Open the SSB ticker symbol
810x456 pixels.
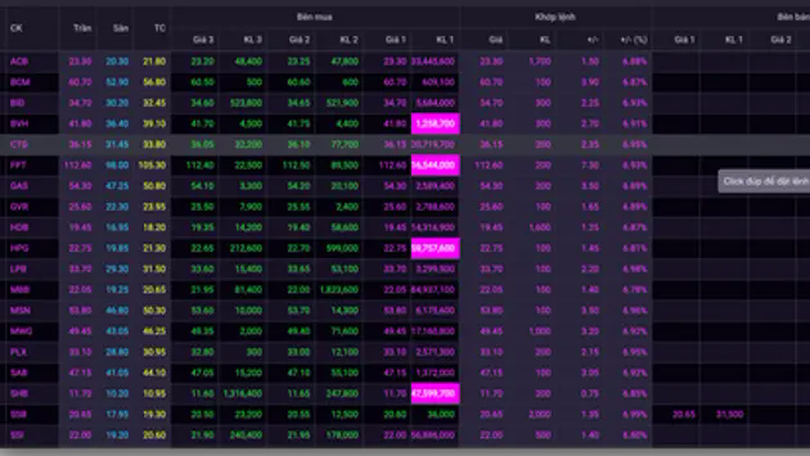[x=18, y=414]
